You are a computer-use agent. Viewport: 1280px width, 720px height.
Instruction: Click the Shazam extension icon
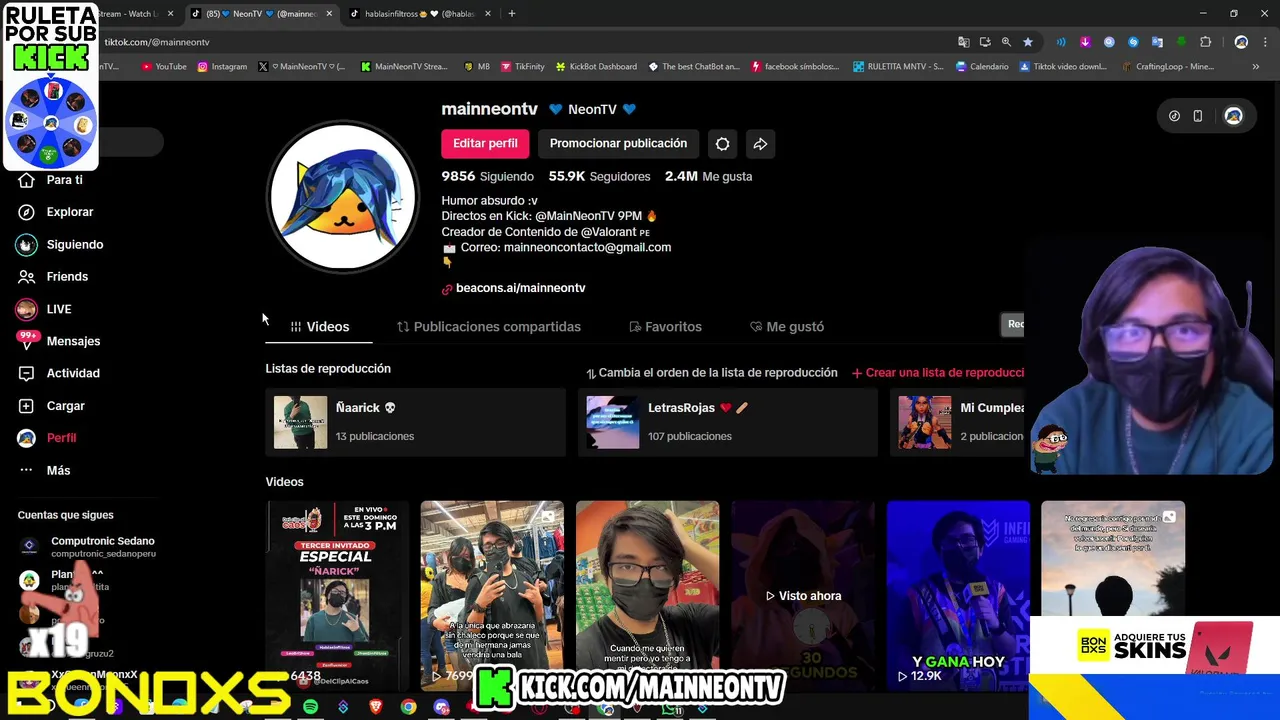pyautogui.click(x=1133, y=42)
